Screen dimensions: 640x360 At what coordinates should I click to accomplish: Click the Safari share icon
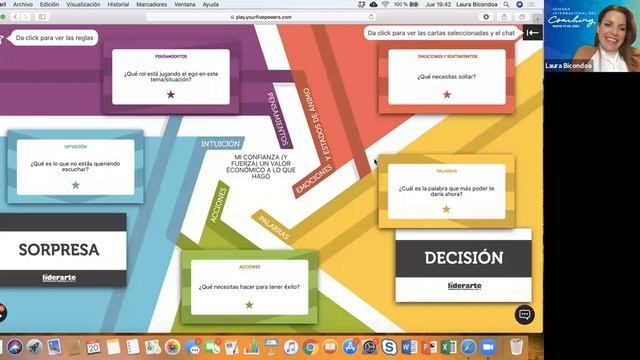click(504, 17)
